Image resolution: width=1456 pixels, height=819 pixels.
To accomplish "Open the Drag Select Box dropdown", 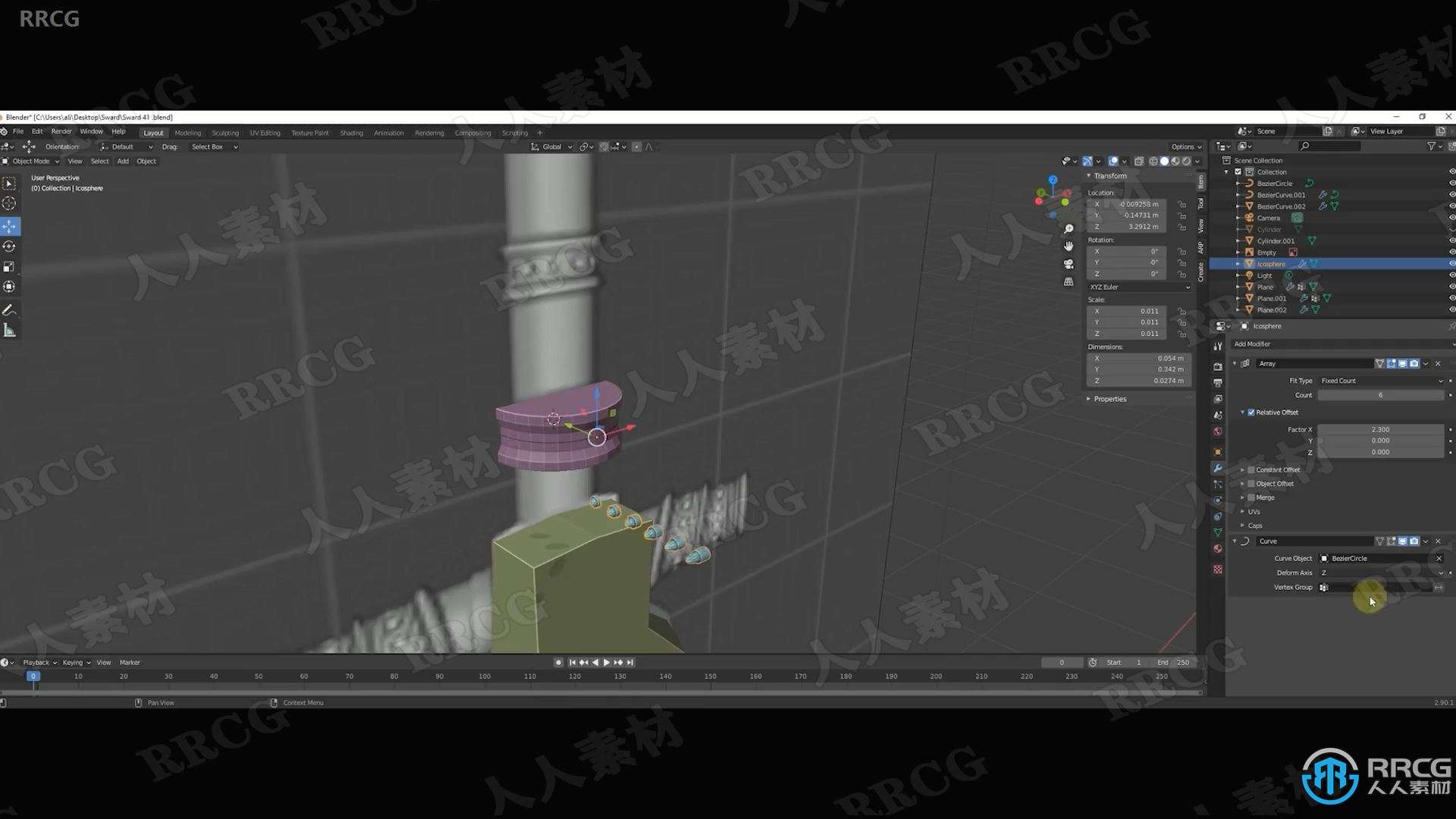I will click(214, 147).
